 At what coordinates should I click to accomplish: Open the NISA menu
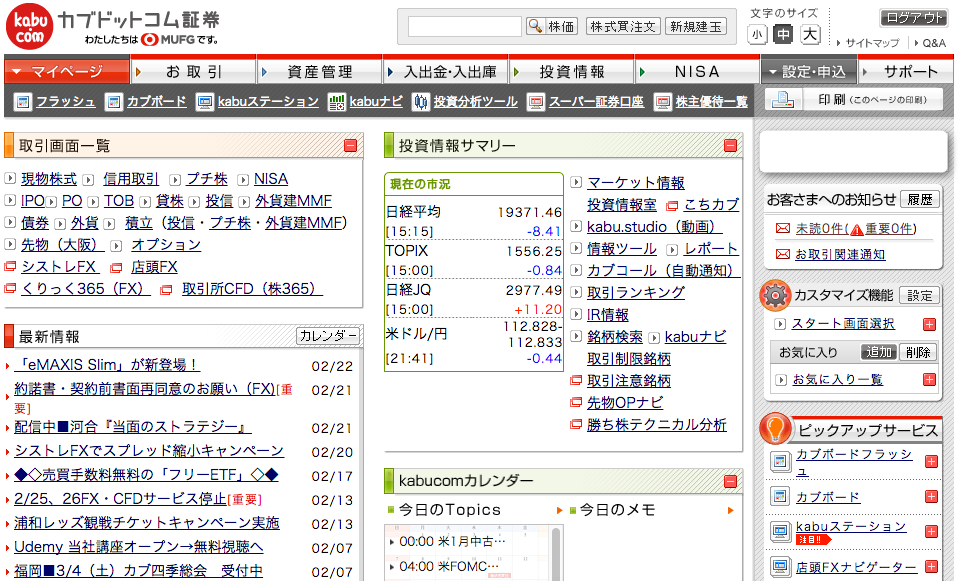click(697, 72)
